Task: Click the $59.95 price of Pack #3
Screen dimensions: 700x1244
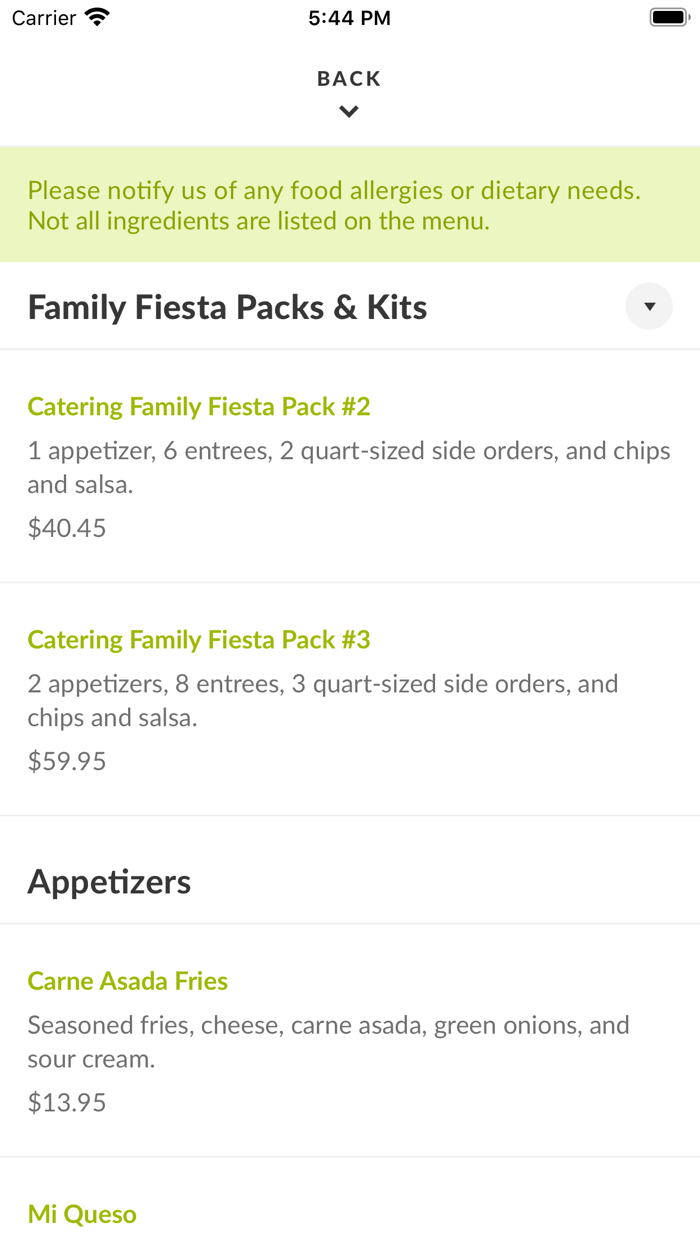Action: 67,761
